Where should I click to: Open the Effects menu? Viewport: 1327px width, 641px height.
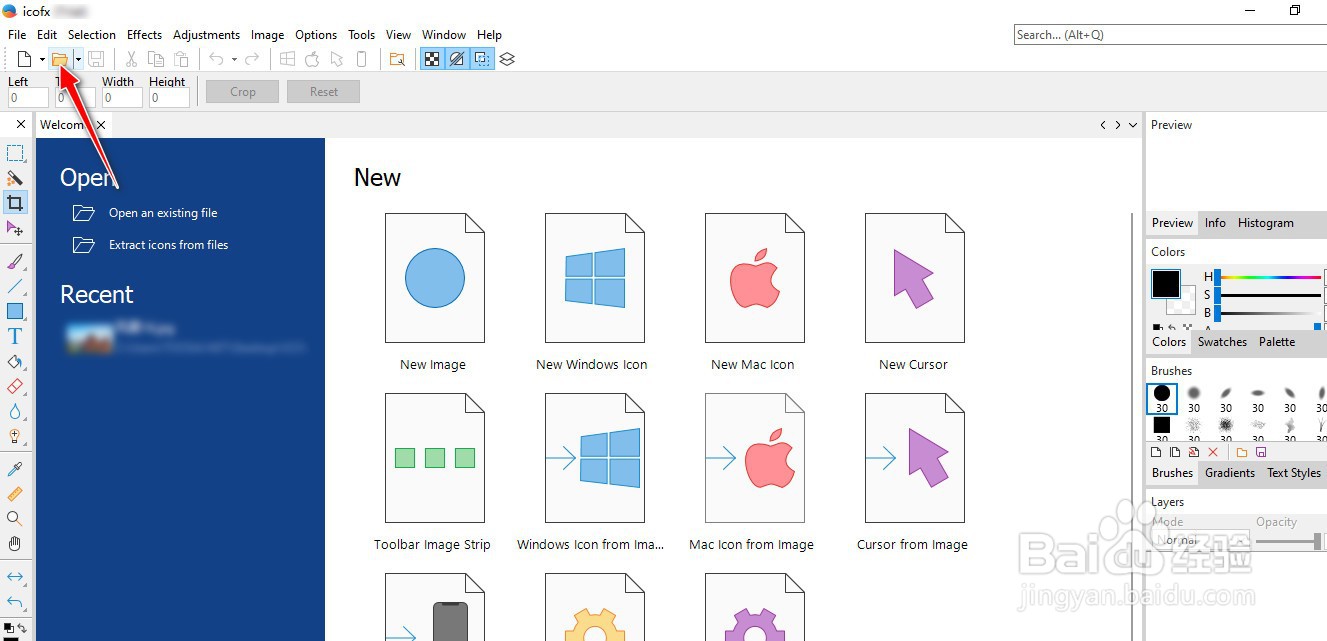(x=144, y=35)
